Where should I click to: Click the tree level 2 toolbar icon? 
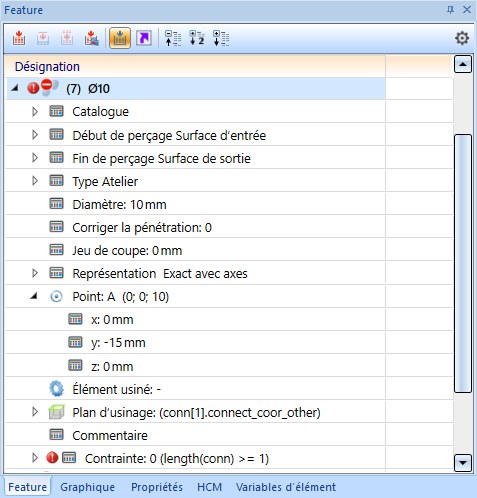(x=197, y=38)
